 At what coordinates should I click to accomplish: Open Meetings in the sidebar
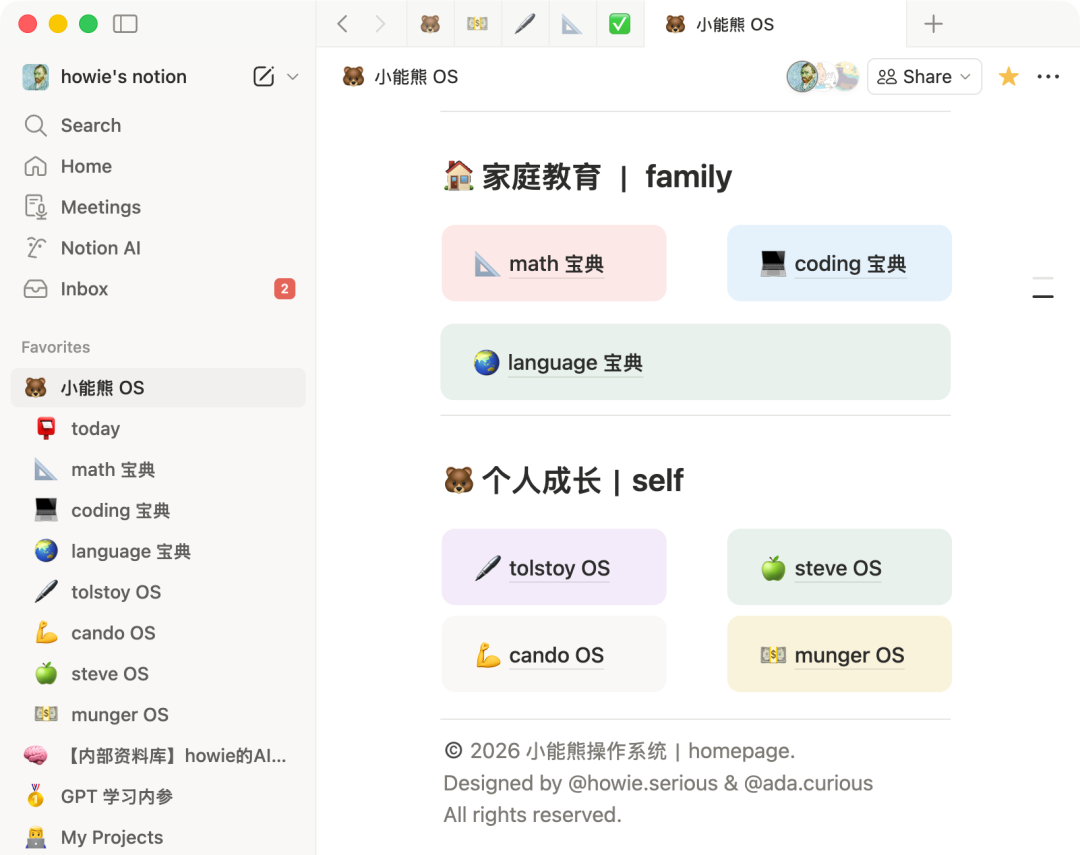pos(158,207)
